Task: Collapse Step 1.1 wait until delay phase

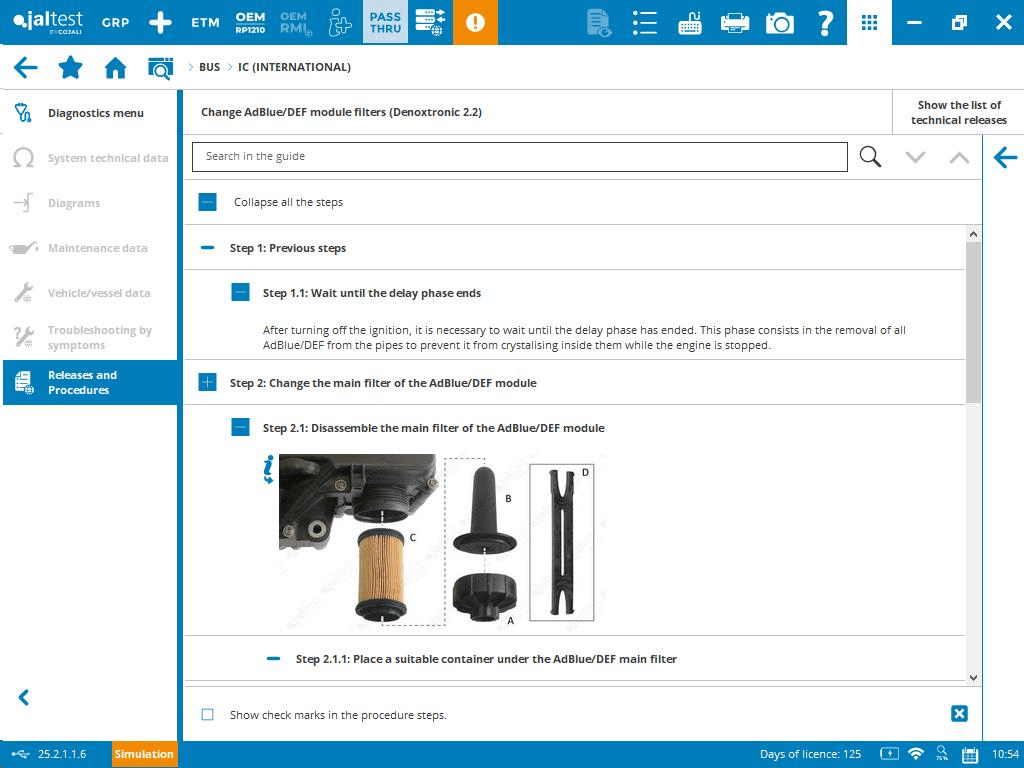Action: coord(240,293)
